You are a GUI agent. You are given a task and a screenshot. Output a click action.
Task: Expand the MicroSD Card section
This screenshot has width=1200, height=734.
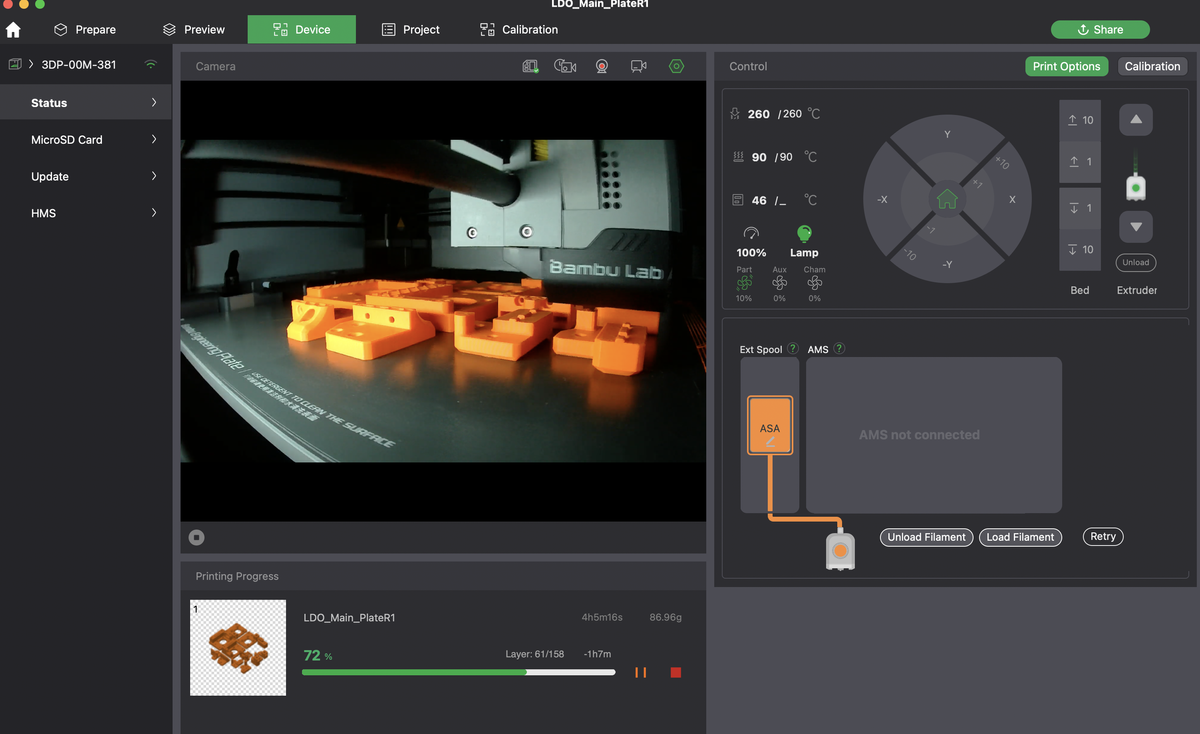(x=86, y=140)
